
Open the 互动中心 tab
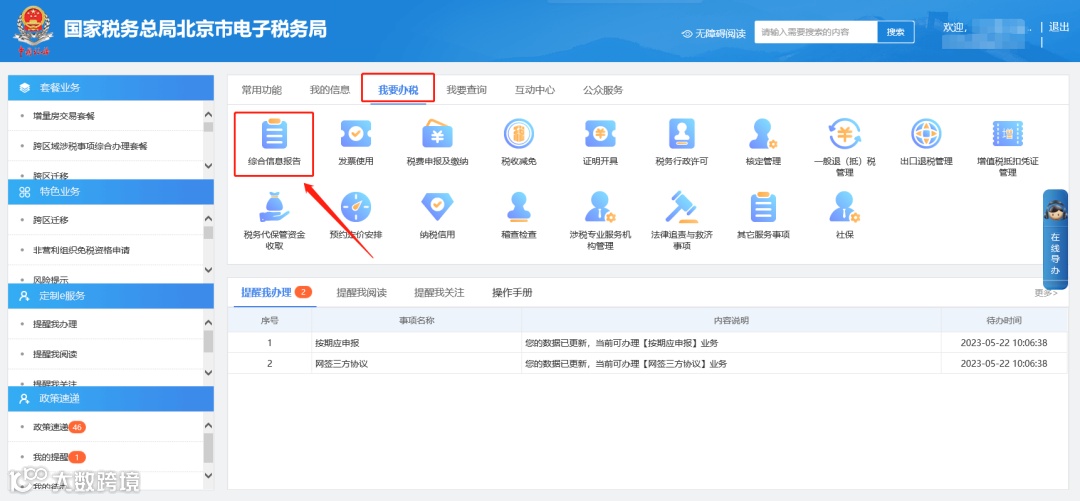click(x=535, y=90)
